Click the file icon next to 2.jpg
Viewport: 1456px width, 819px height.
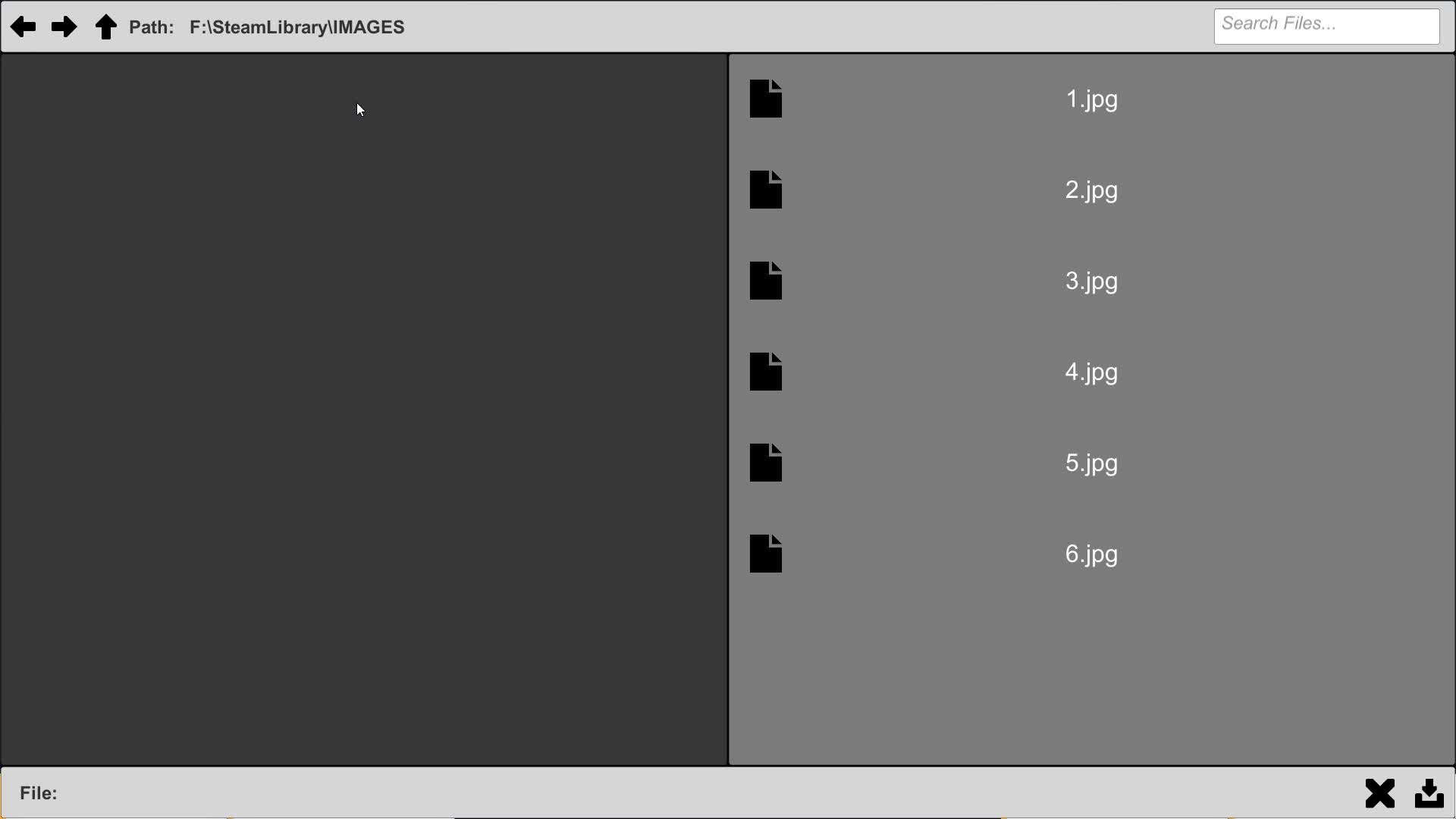pos(766,190)
